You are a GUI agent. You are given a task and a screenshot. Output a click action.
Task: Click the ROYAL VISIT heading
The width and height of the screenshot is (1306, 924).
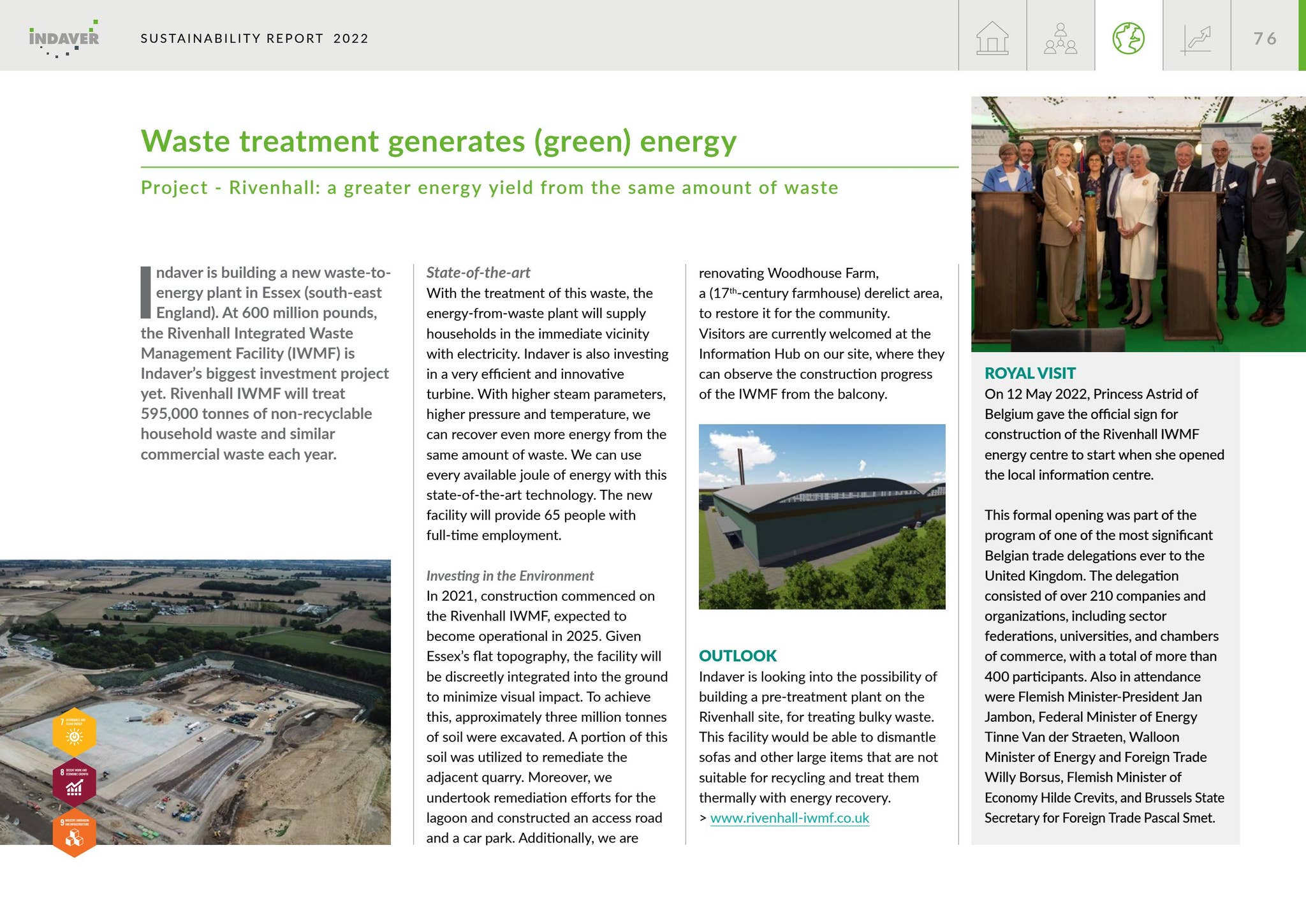click(1029, 373)
